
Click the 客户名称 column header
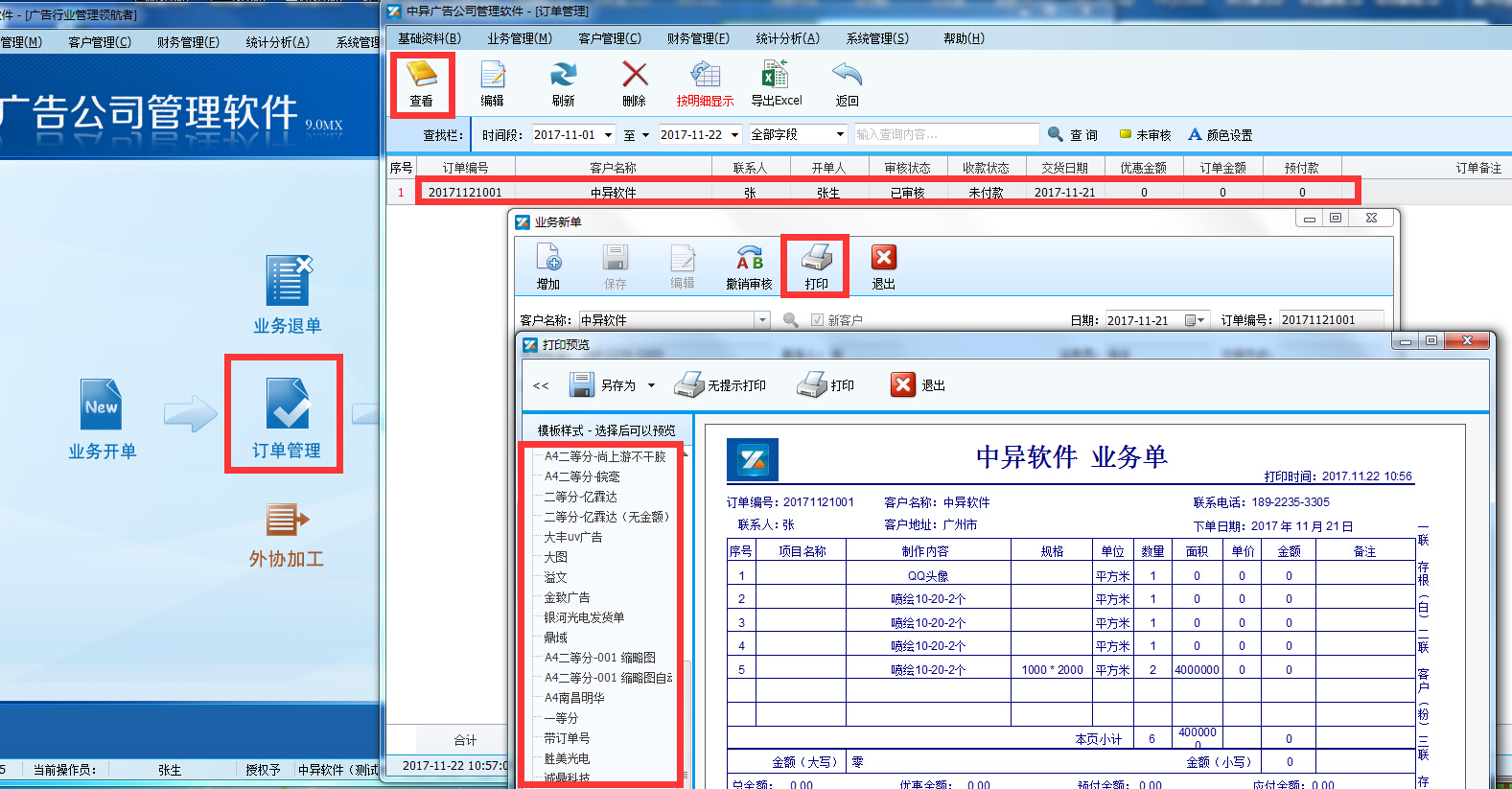pos(613,168)
